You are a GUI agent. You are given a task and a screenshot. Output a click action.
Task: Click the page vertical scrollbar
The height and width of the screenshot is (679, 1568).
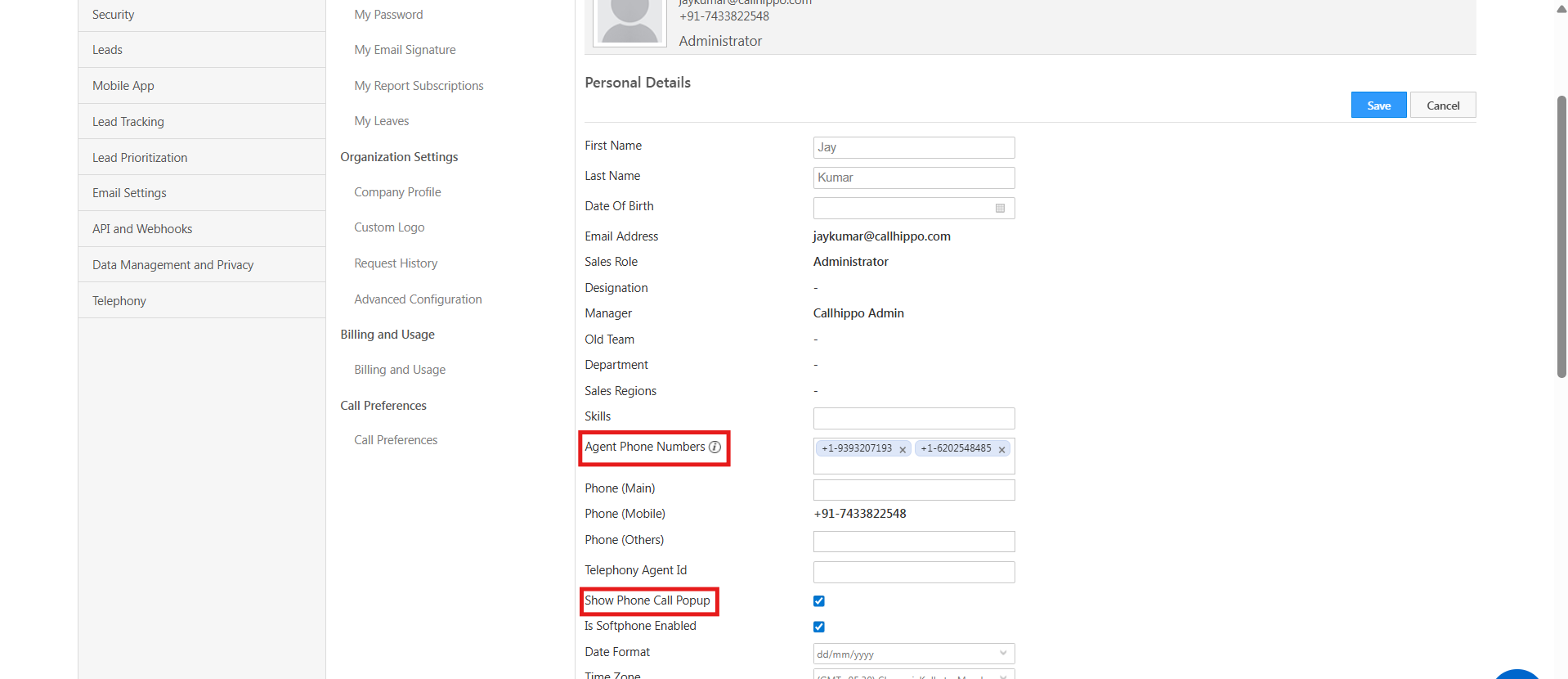click(x=1561, y=237)
